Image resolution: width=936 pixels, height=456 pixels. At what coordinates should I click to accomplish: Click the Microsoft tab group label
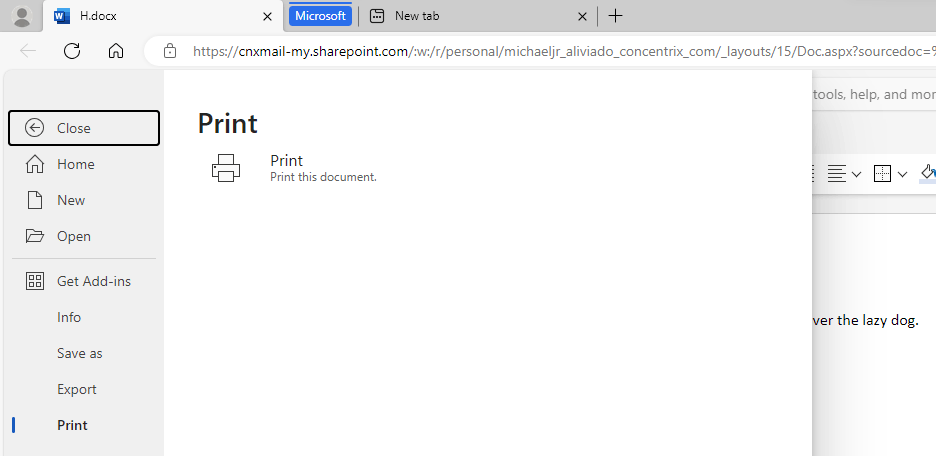pos(321,16)
